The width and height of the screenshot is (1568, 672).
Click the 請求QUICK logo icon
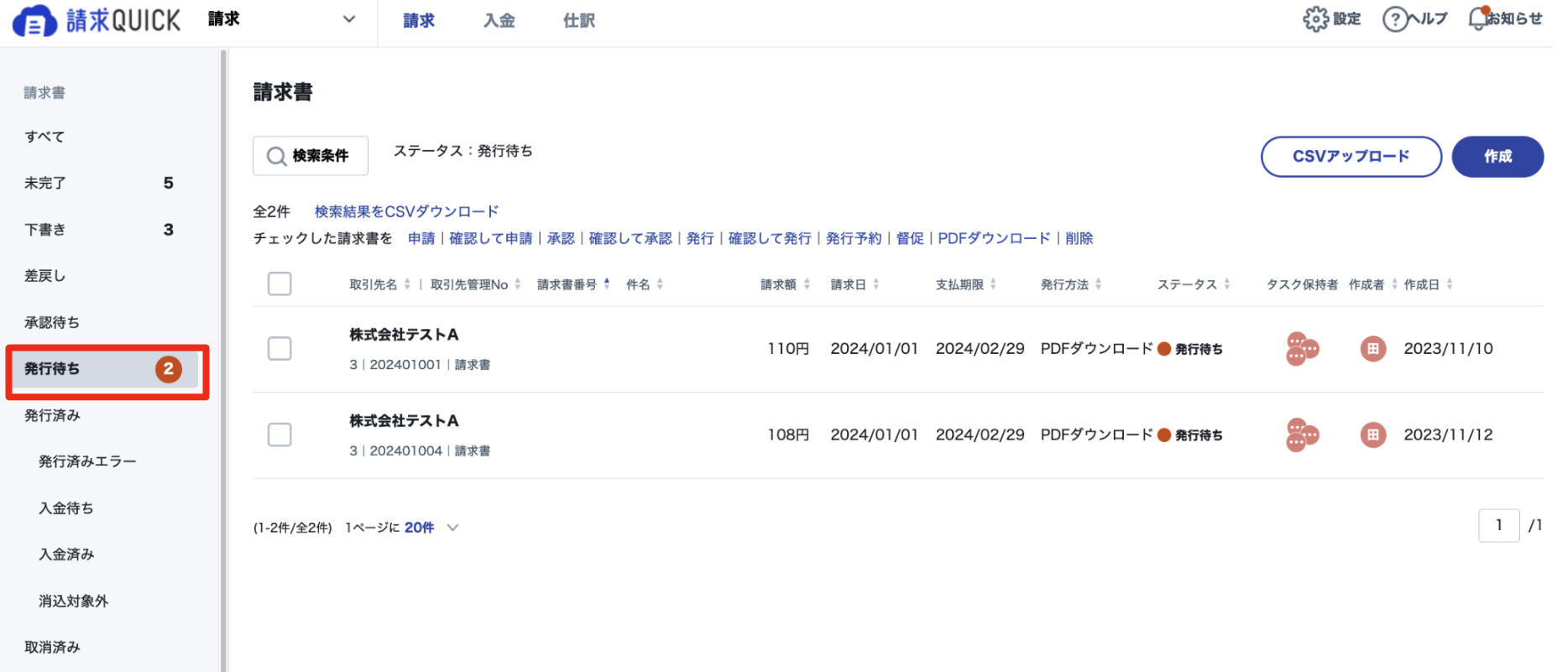(x=34, y=21)
